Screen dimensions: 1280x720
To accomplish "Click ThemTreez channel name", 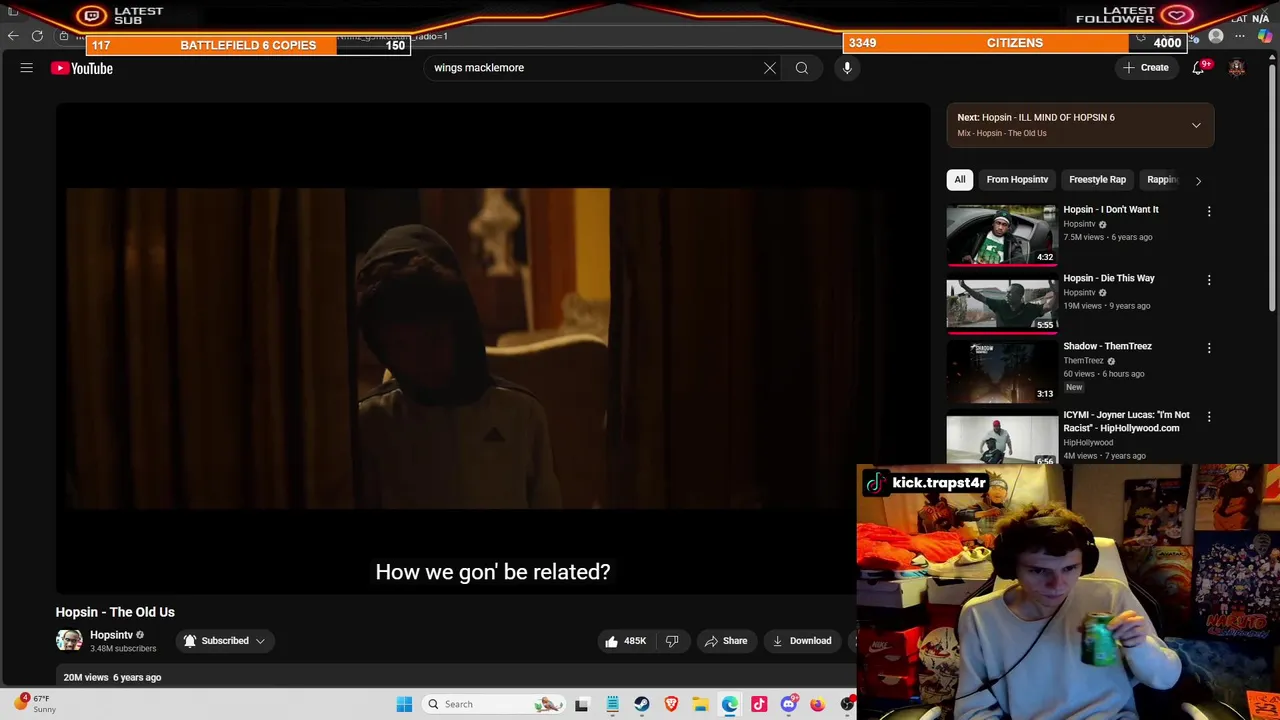I will (1083, 361).
